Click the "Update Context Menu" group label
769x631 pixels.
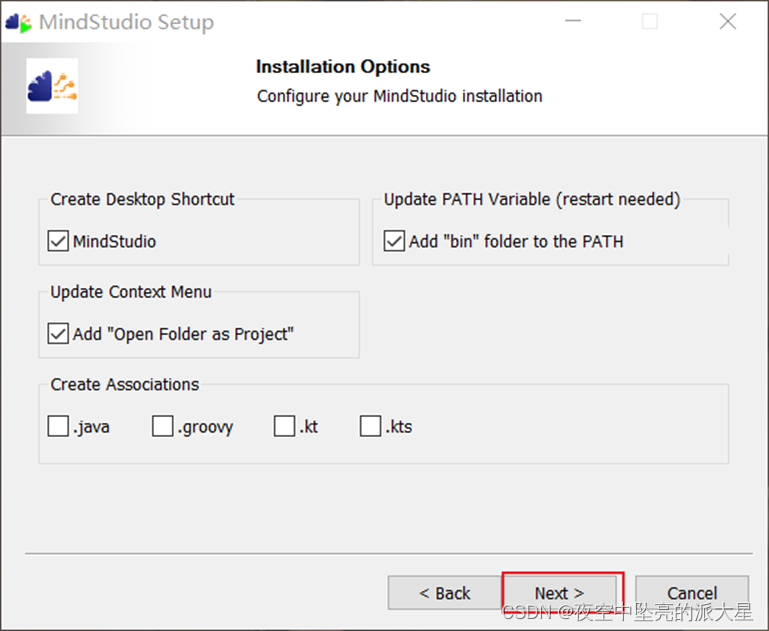click(x=131, y=292)
